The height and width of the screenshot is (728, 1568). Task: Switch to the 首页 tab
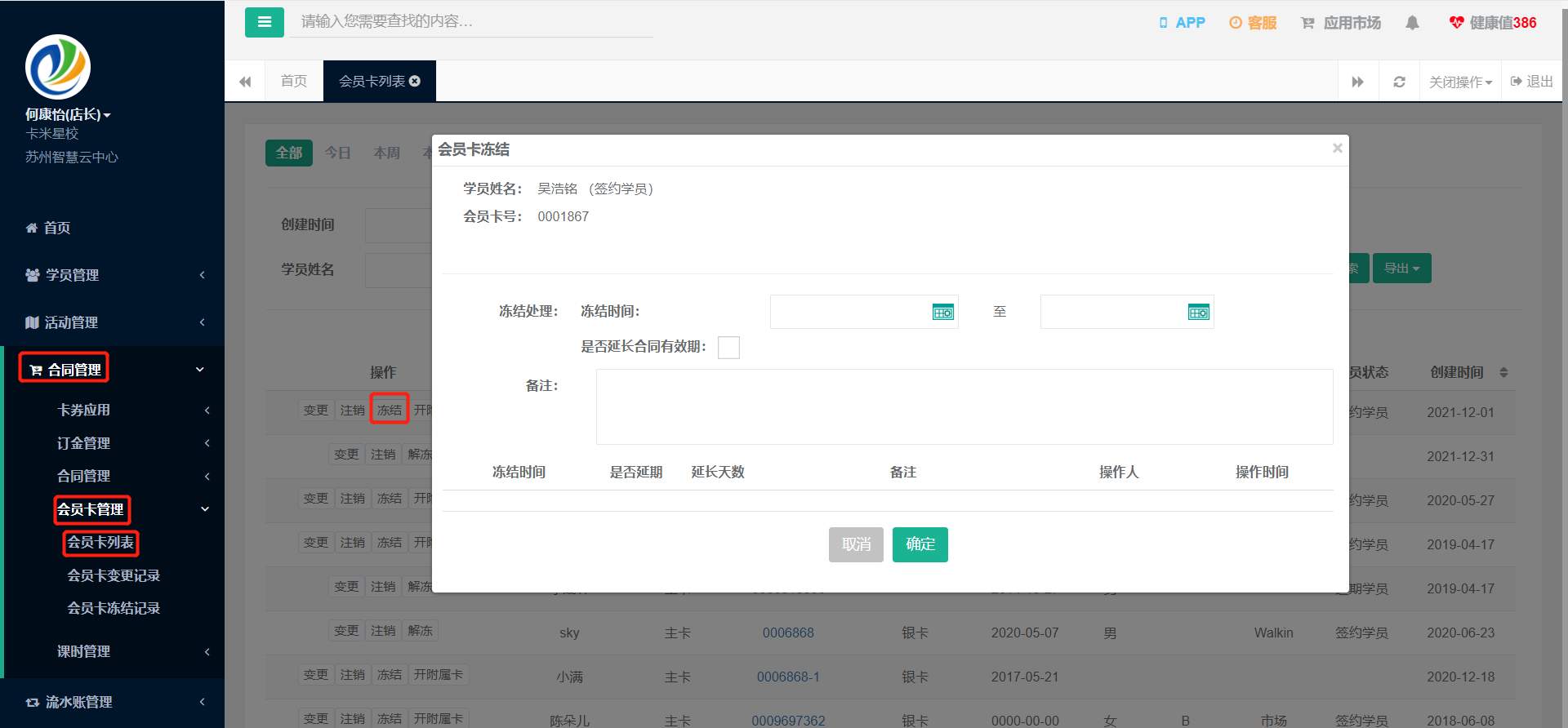click(294, 82)
